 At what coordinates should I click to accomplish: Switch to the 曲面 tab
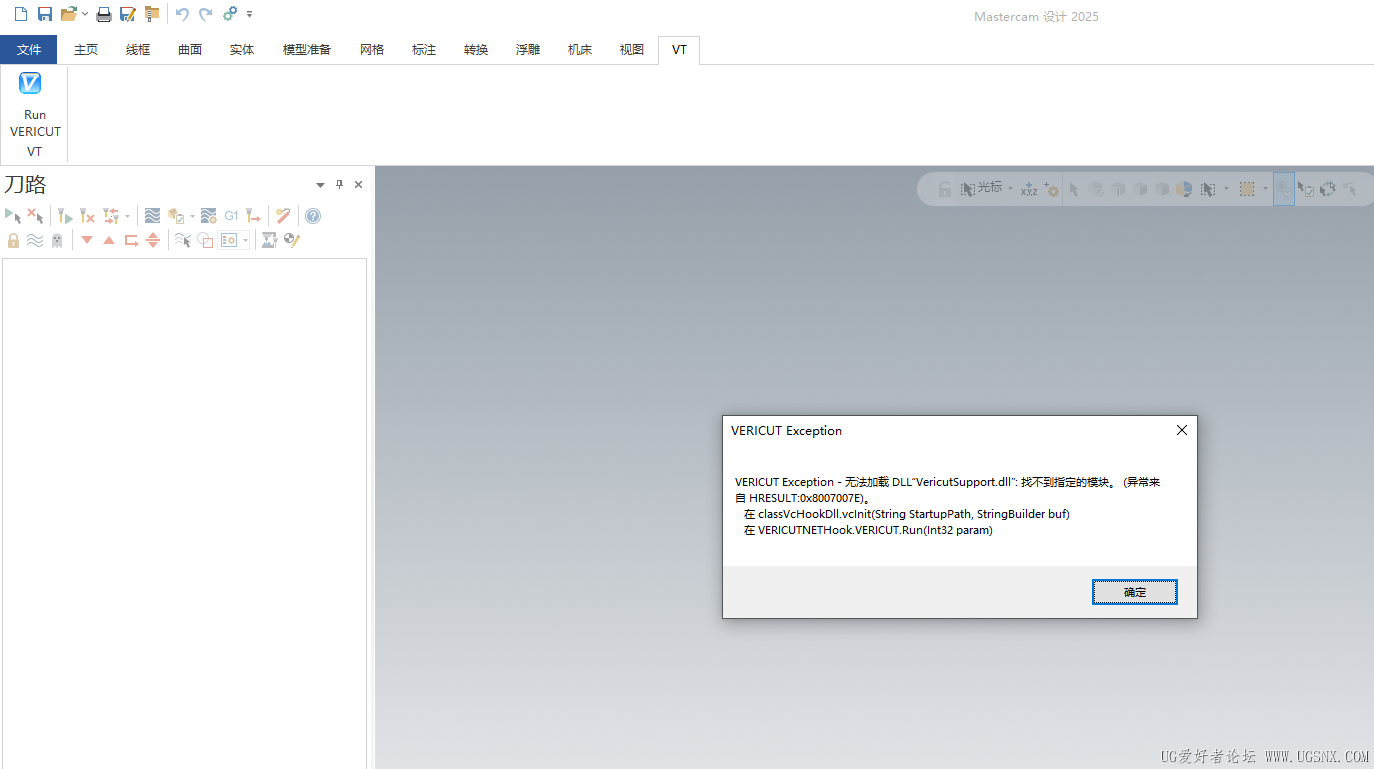[x=190, y=49]
